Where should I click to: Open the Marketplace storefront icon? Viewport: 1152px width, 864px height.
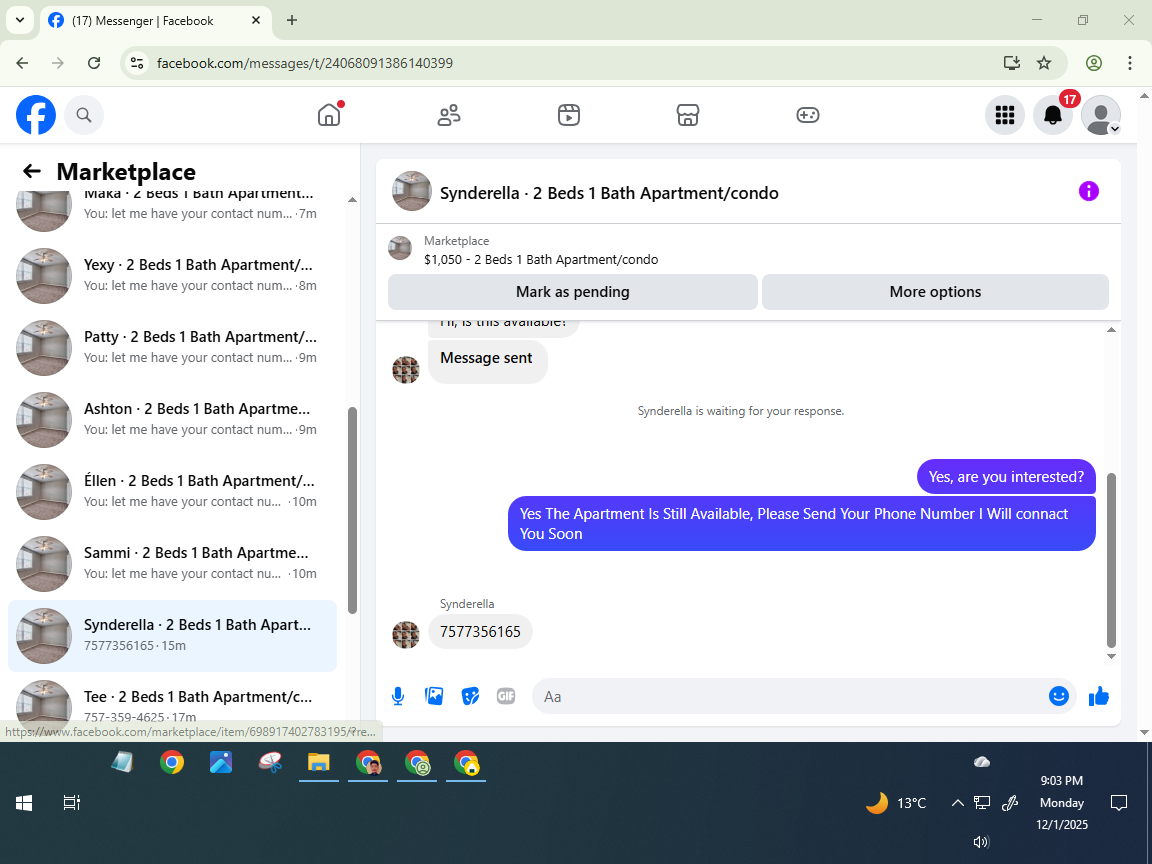pyautogui.click(x=688, y=115)
